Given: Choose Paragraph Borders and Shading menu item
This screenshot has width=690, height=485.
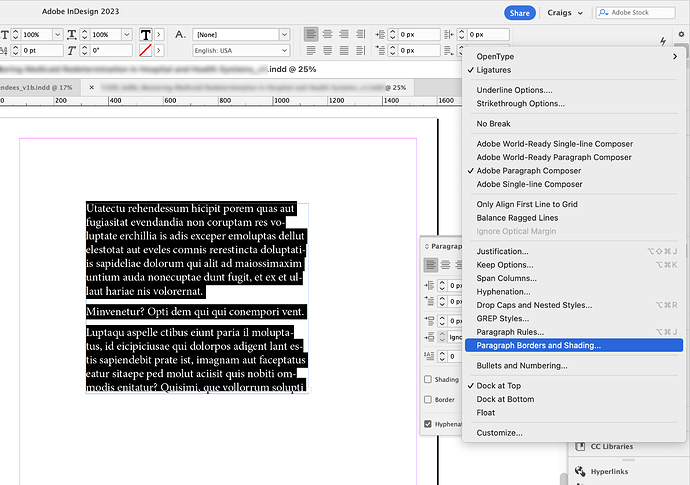Looking at the screenshot, I should pyautogui.click(x=574, y=345).
